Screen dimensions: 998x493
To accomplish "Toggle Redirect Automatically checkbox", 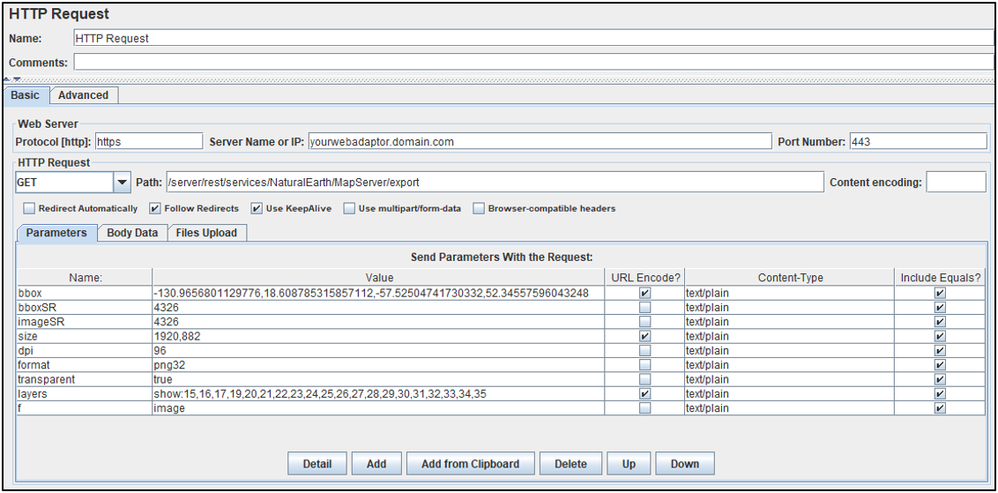I will coord(29,209).
